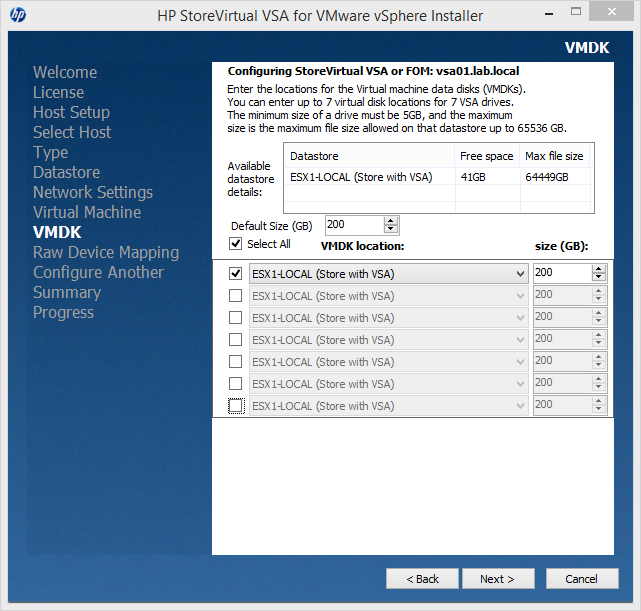641x611 pixels.
Task: Click the Max file size column header
Action: (x=554, y=156)
